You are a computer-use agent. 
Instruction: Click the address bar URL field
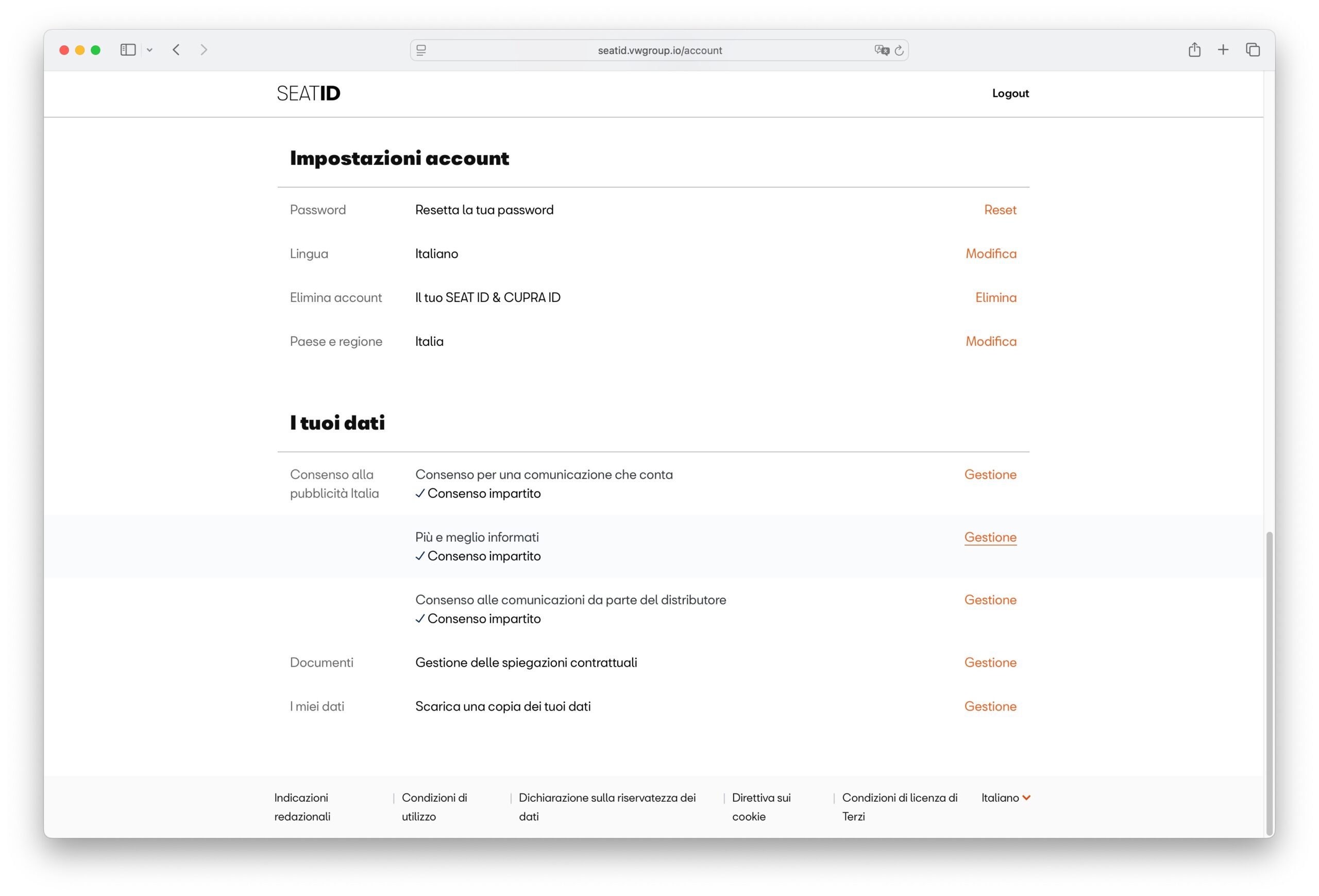pos(659,50)
